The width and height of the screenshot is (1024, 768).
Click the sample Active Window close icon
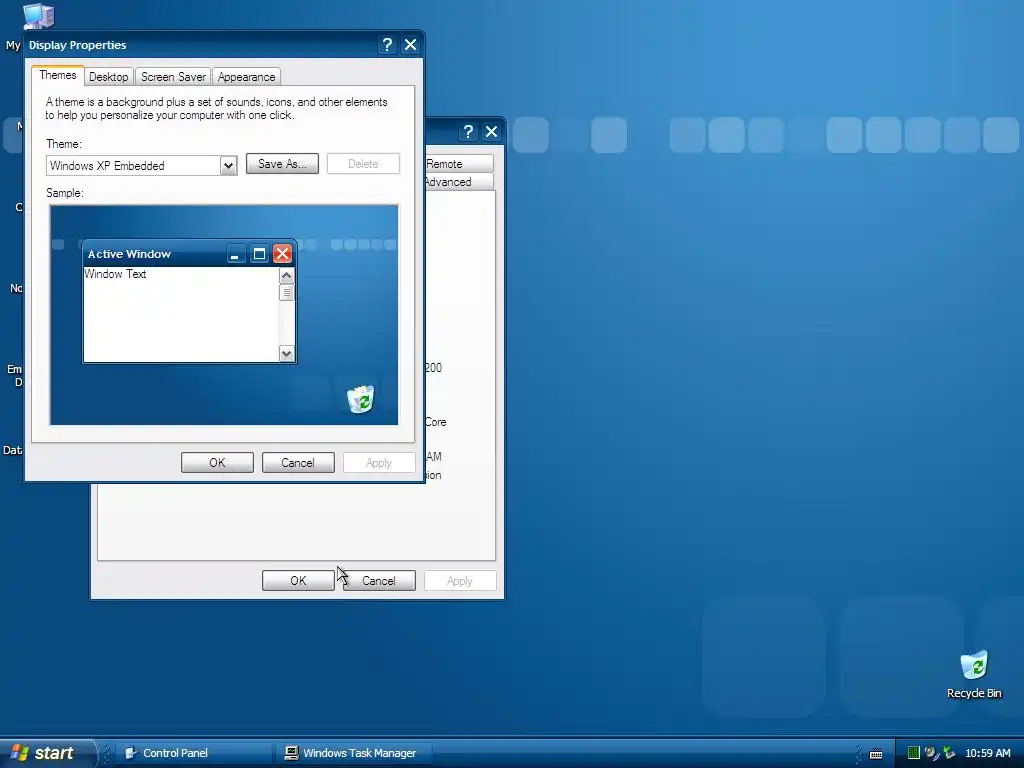click(x=282, y=253)
